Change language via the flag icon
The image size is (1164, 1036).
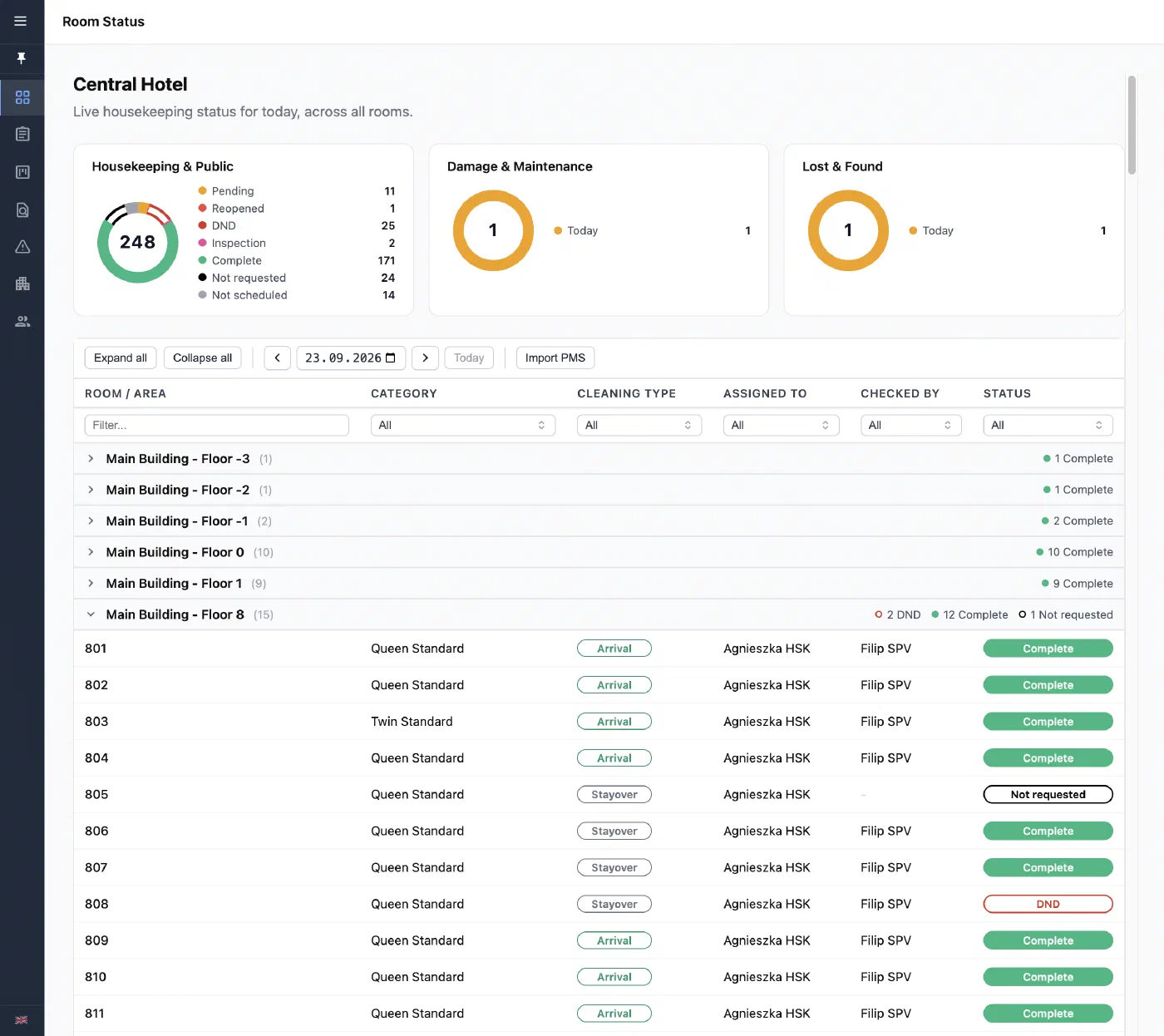pyautogui.click(x=22, y=1019)
